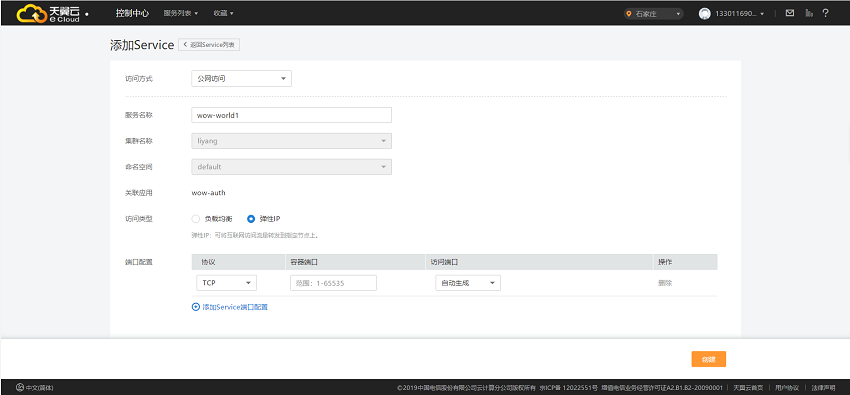The image size is (850, 395).
Task: Click 返回Service列表 button
Action: click(x=209, y=45)
